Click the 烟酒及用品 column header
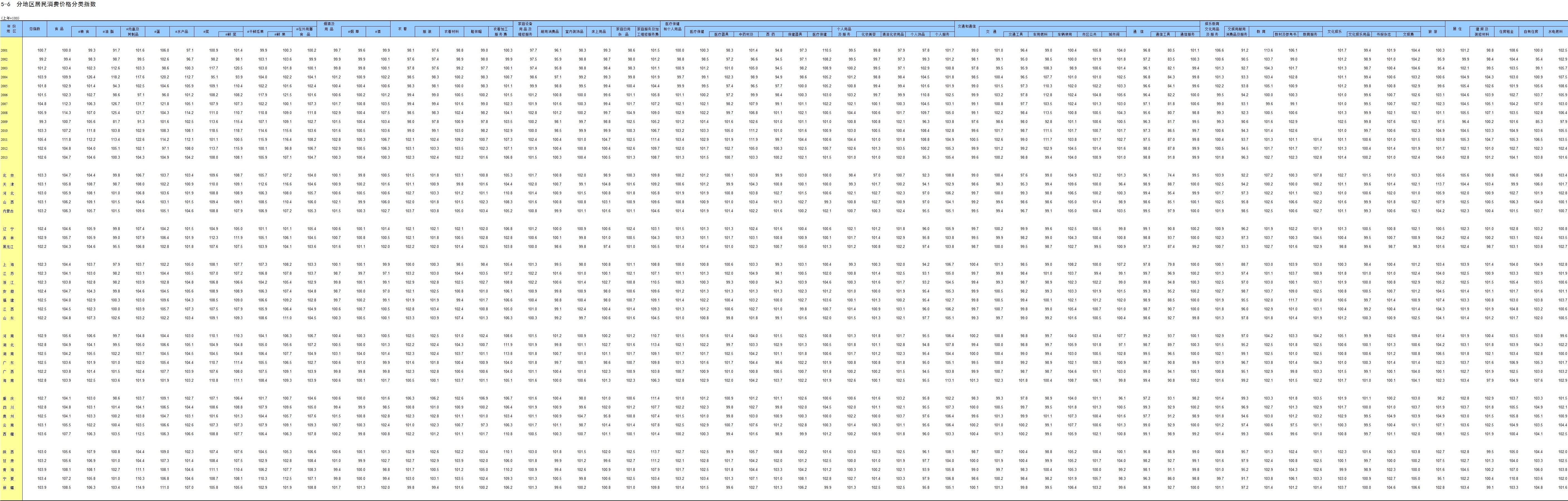Screen dimensions: 1568x501 pyautogui.click(x=329, y=26)
